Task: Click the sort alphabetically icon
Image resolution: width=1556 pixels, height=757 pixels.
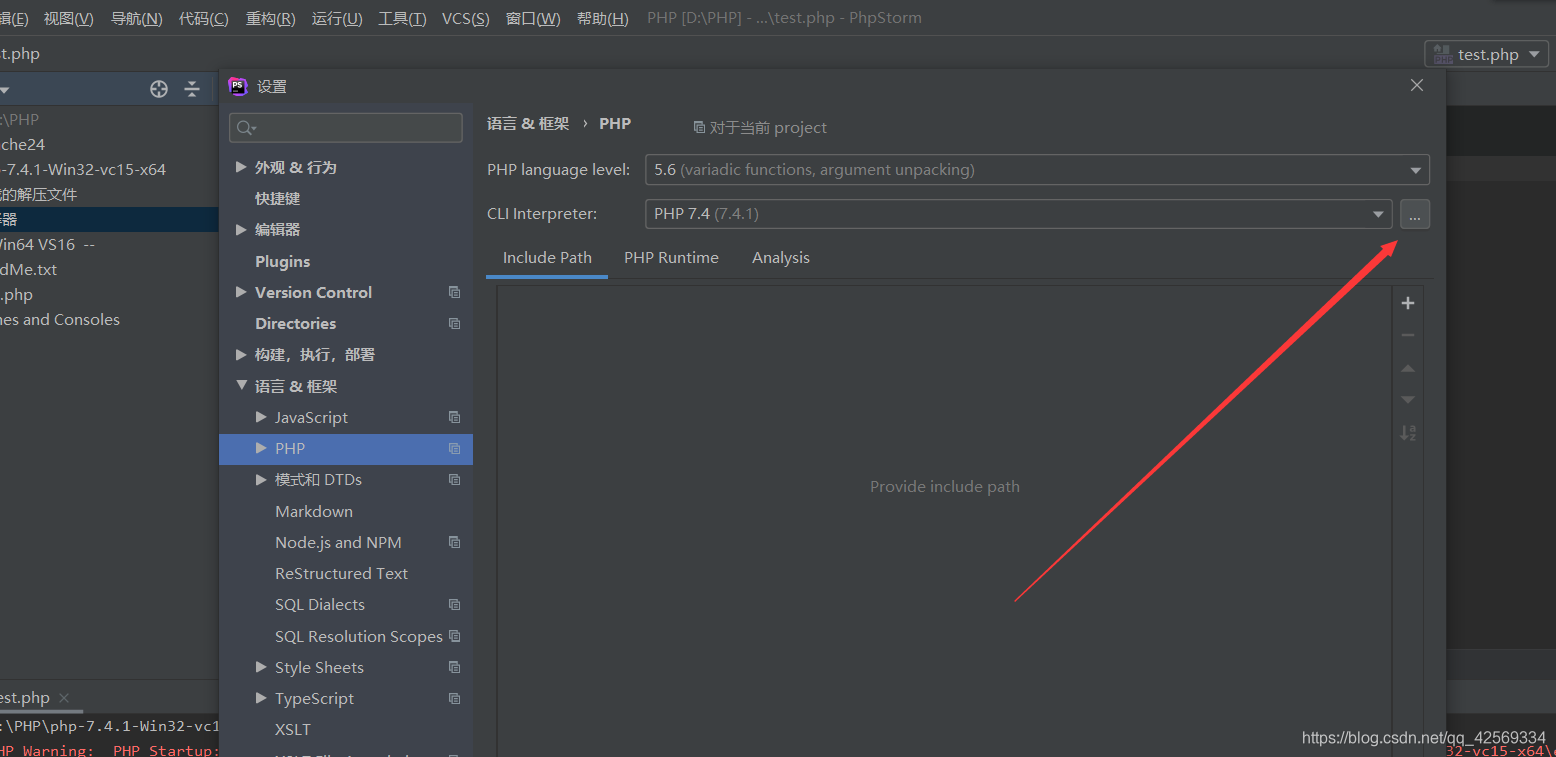Action: [1408, 433]
